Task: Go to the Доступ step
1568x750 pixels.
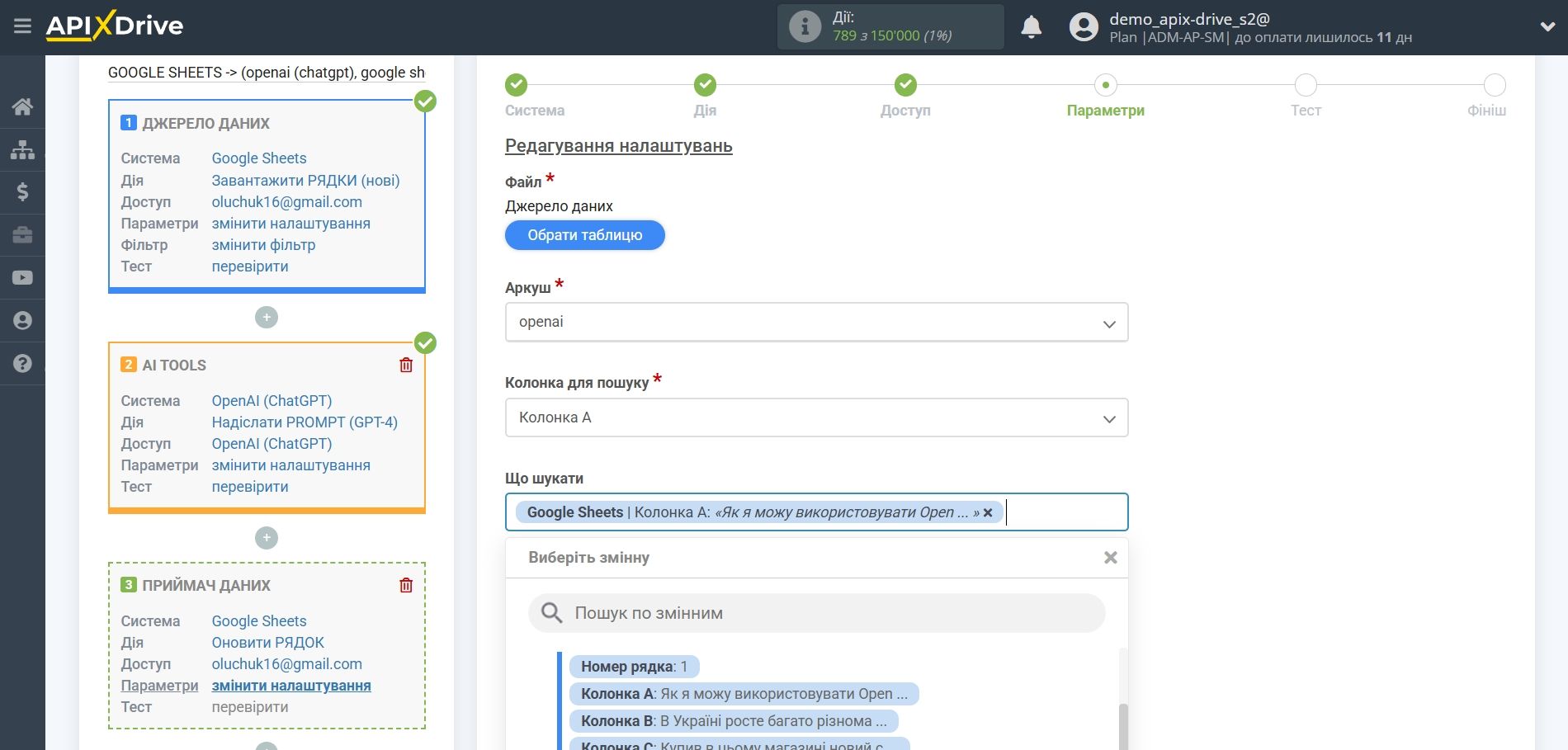Action: [x=905, y=85]
